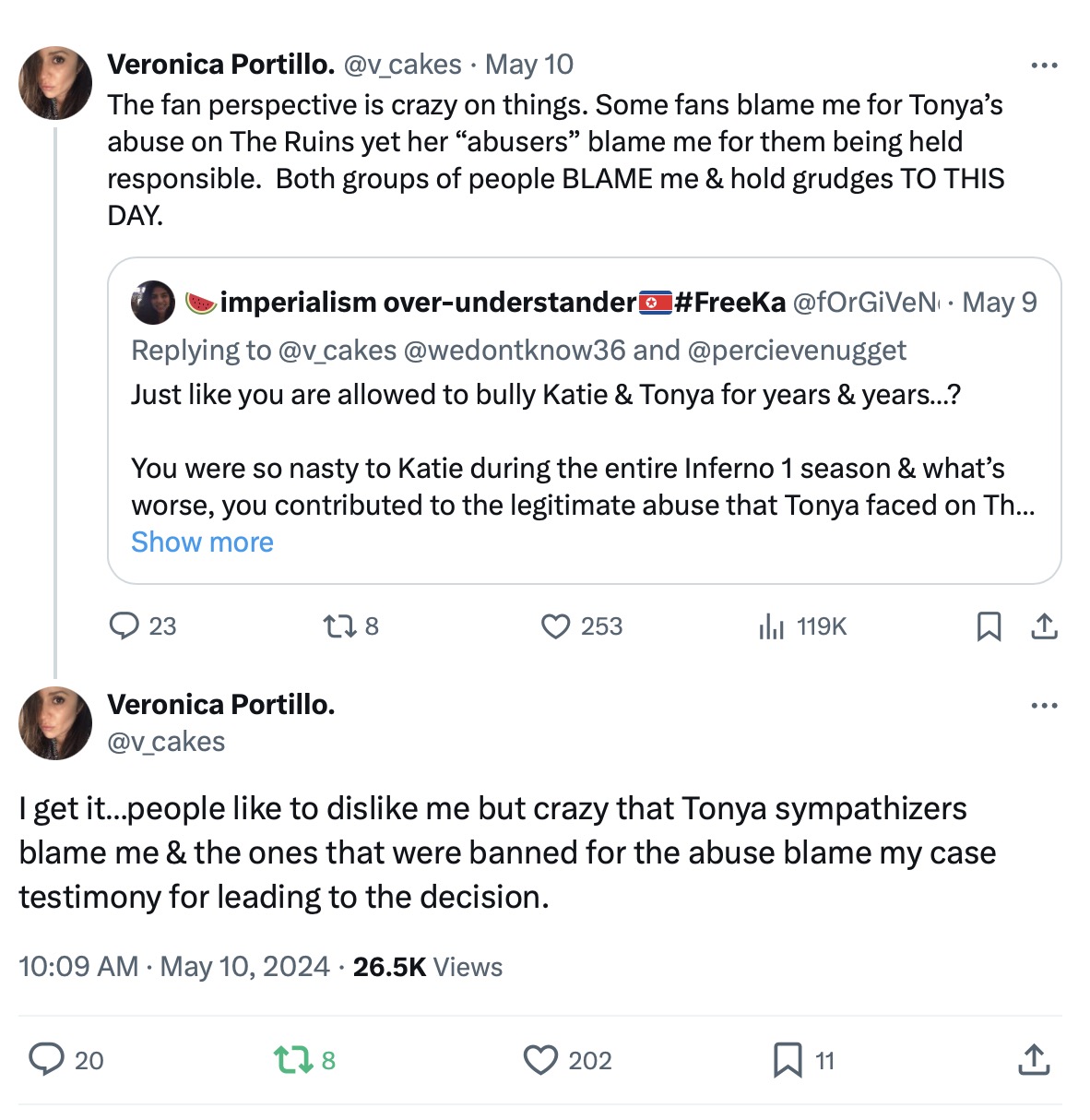
Task: Bookmark the top tweet in the thread
Action: 989,626
